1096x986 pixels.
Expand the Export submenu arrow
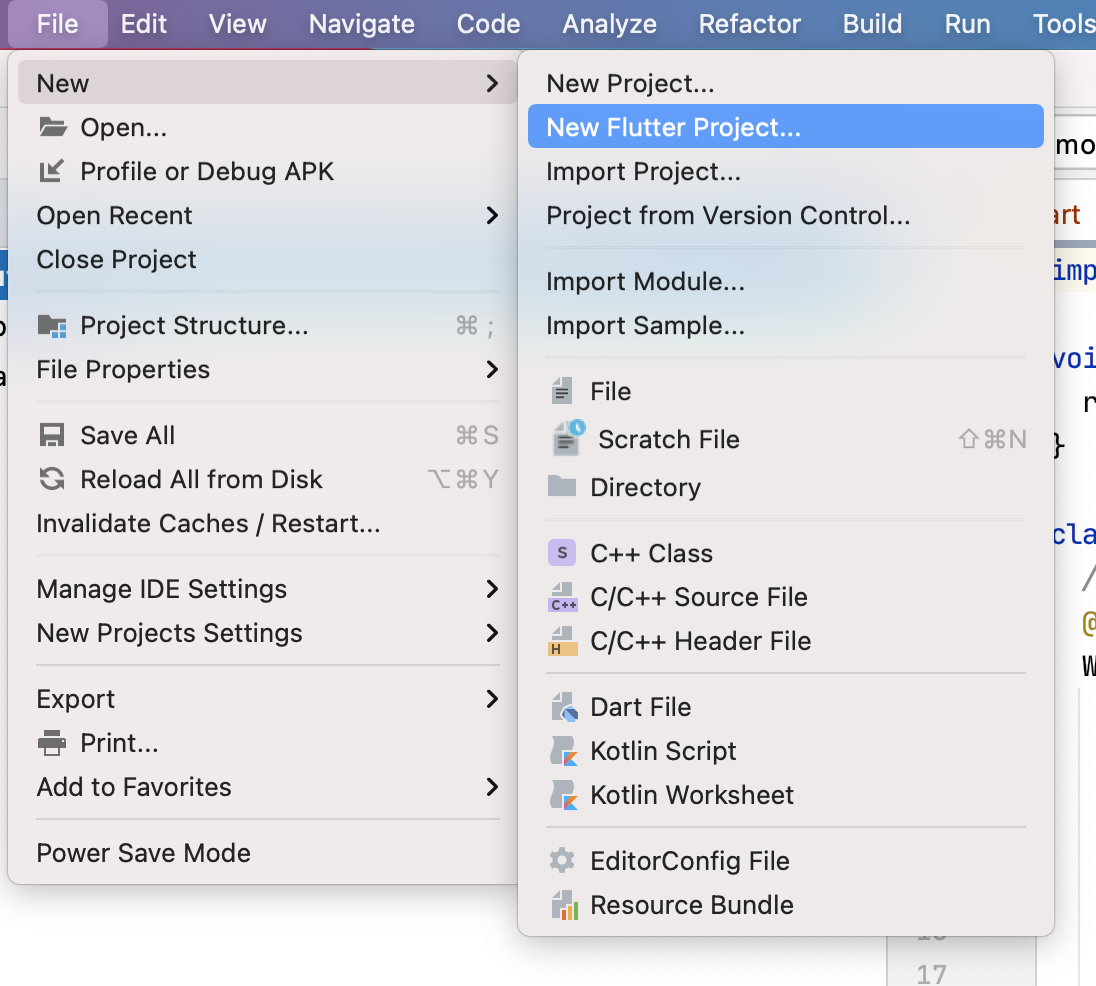[x=492, y=699]
